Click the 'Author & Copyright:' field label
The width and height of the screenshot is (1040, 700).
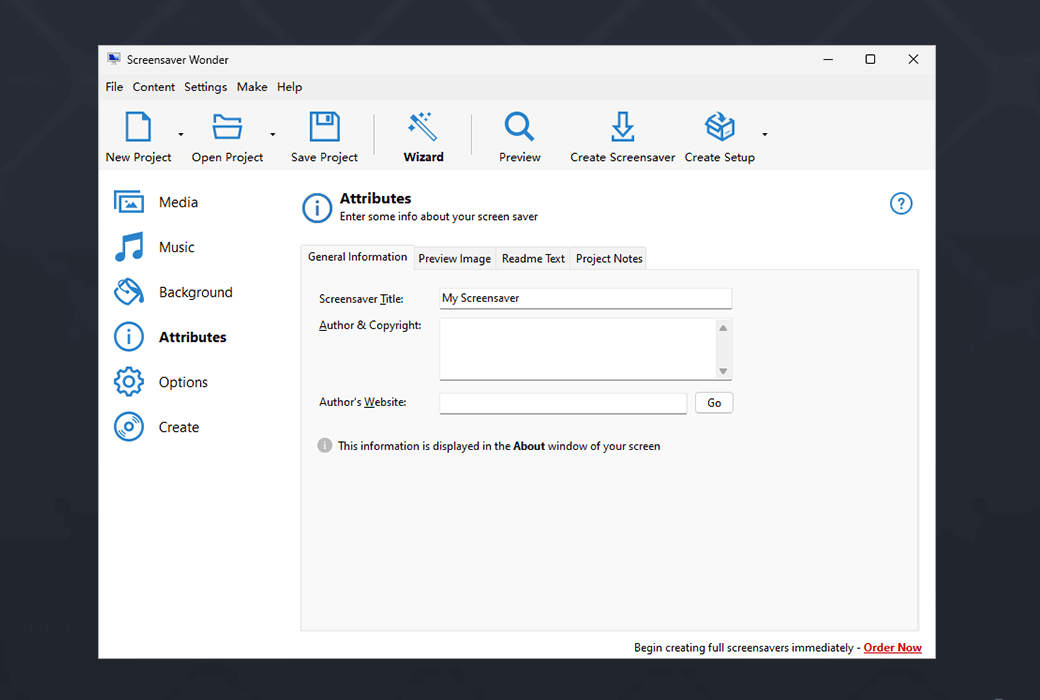click(370, 325)
